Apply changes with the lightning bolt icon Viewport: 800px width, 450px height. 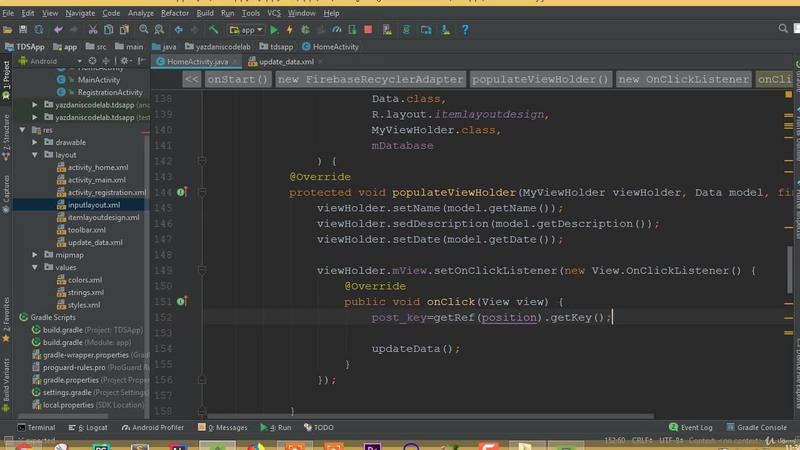[x=290, y=30]
